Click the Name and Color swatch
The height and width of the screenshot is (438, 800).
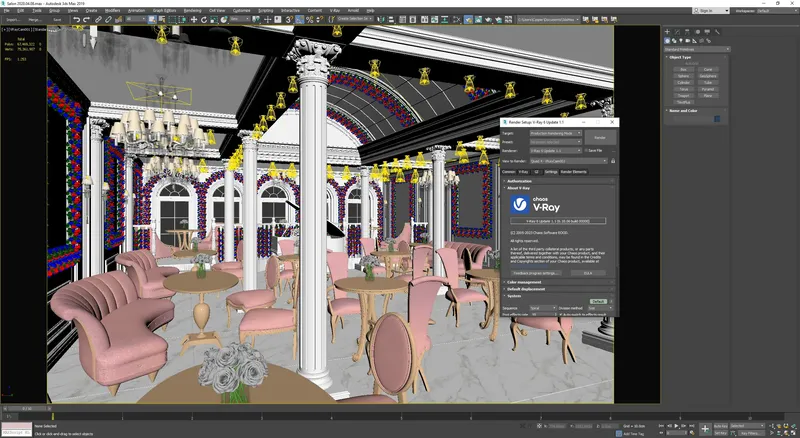pos(717,119)
